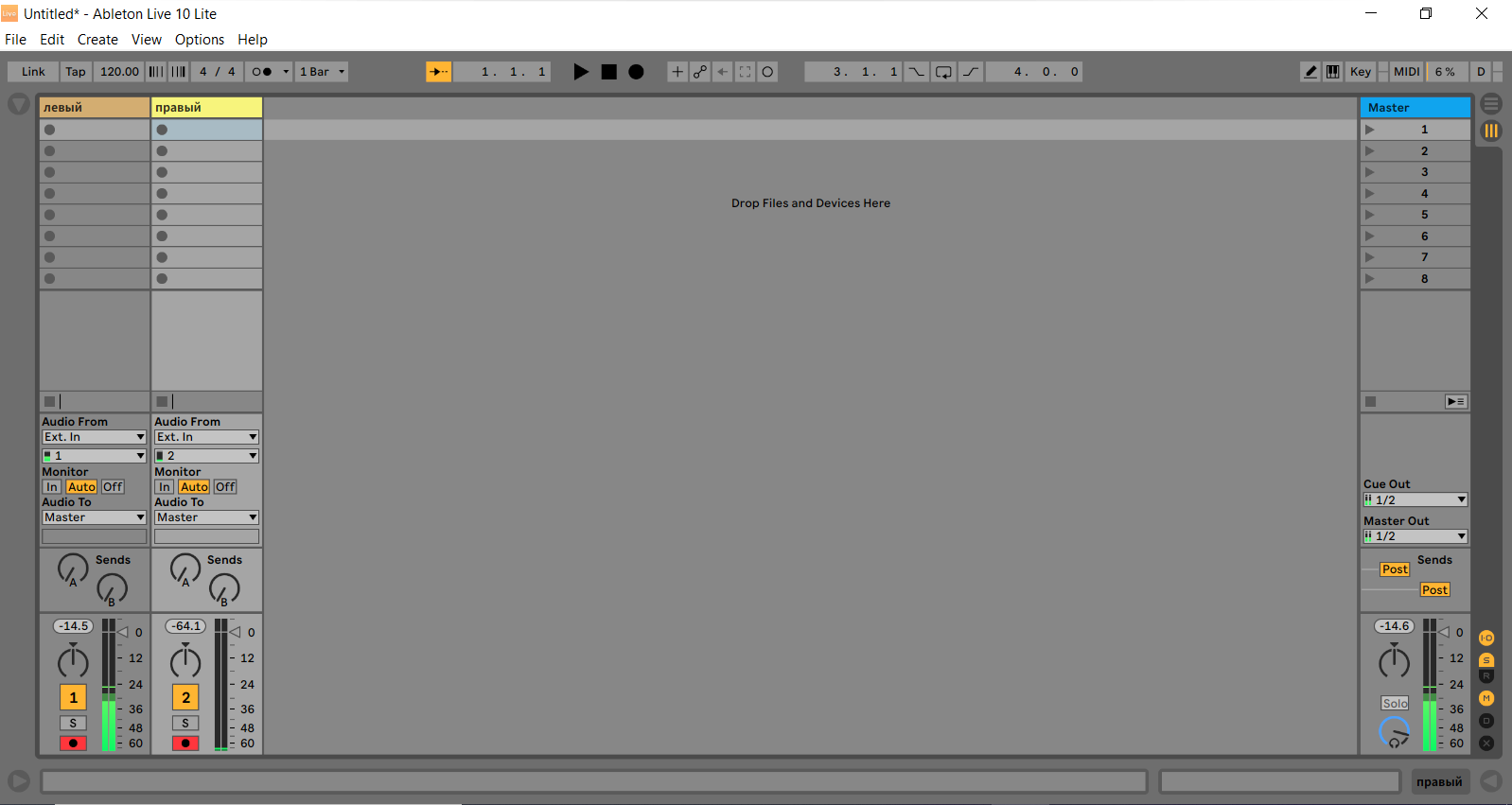Open Audio From dropdown on правый track
The image size is (1512, 805).
pos(206,437)
